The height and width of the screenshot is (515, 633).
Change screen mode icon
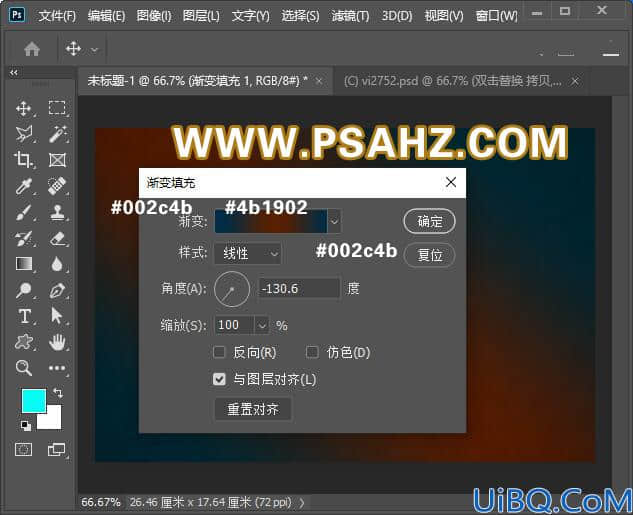tap(56, 449)
